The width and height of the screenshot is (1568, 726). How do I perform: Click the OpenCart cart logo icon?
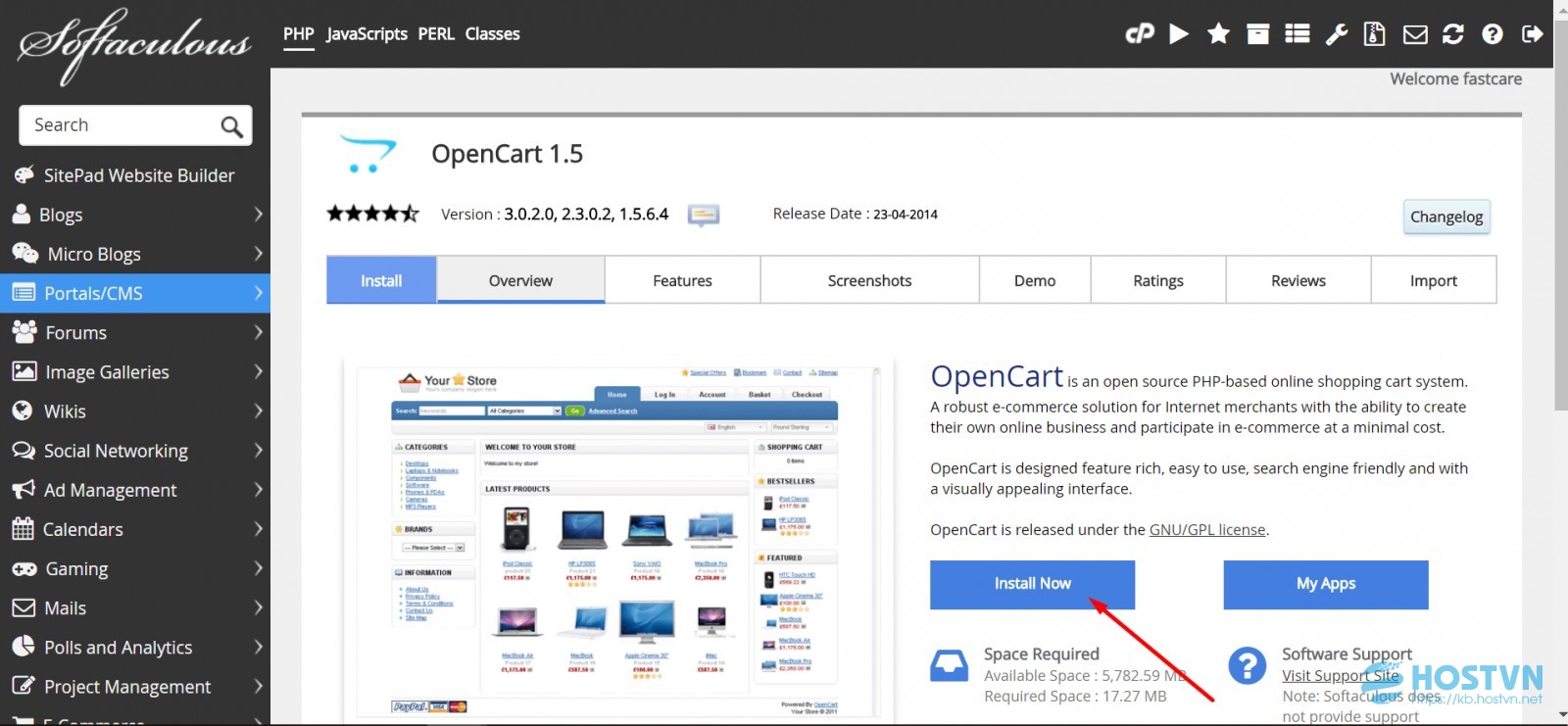click(368, 155)
